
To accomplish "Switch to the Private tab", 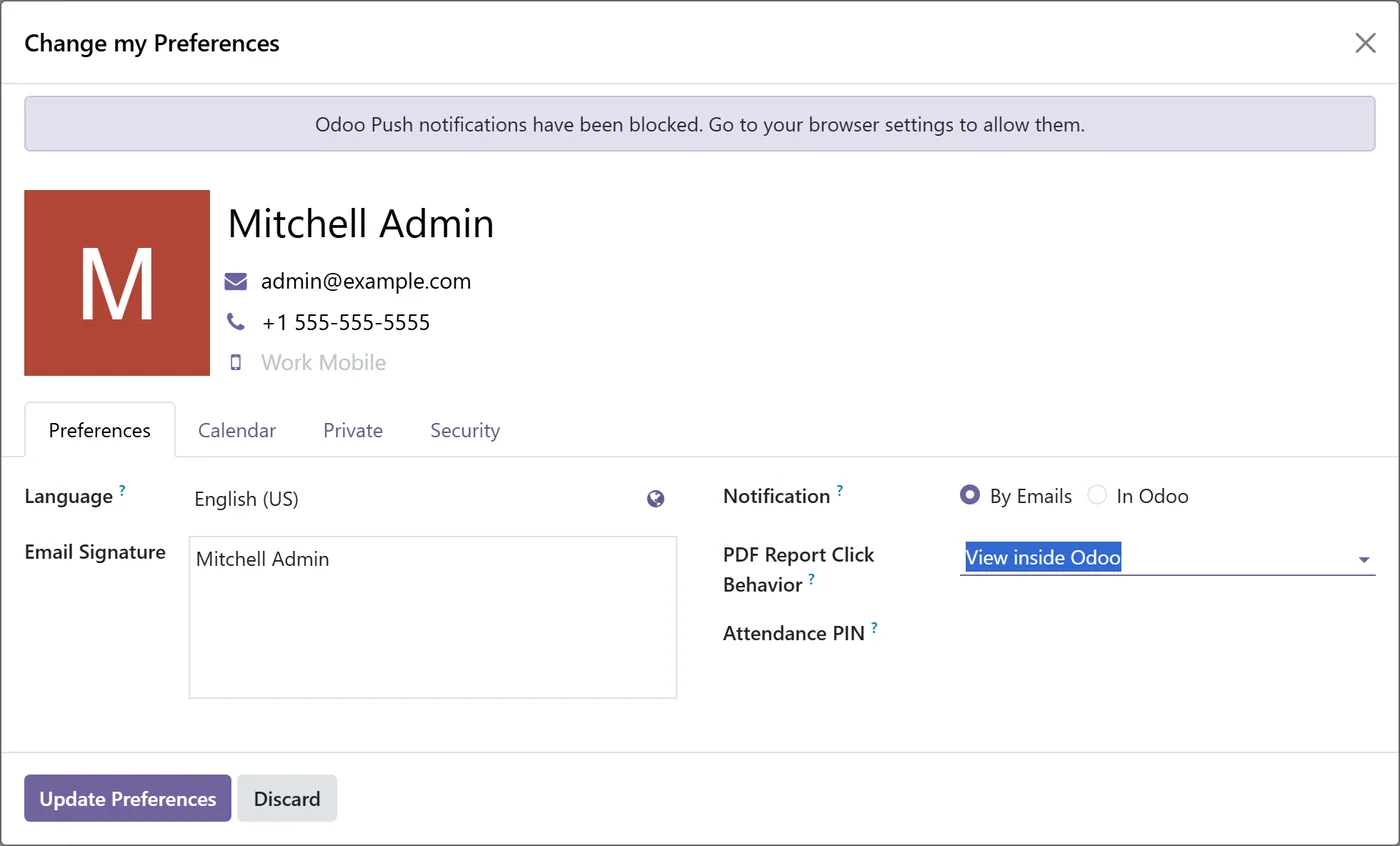I will (x=353, y=430).
